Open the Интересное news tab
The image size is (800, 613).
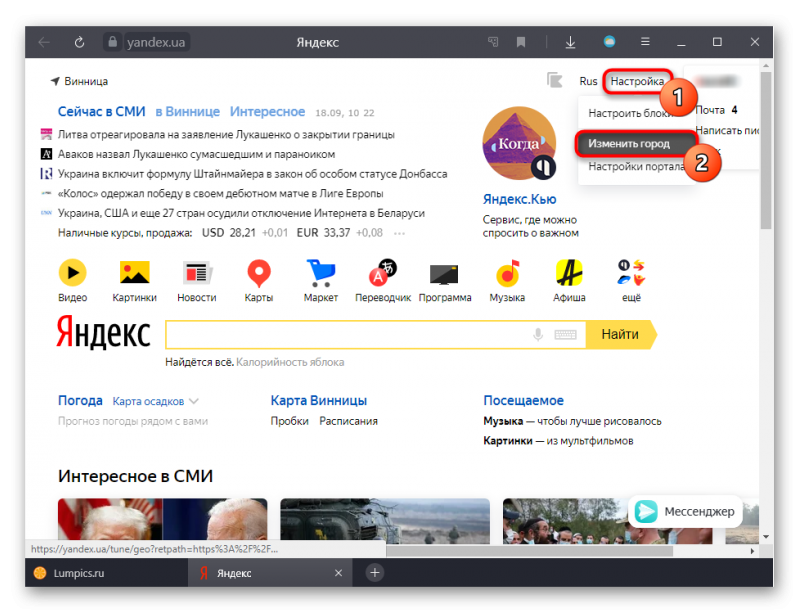click(267, 111)
